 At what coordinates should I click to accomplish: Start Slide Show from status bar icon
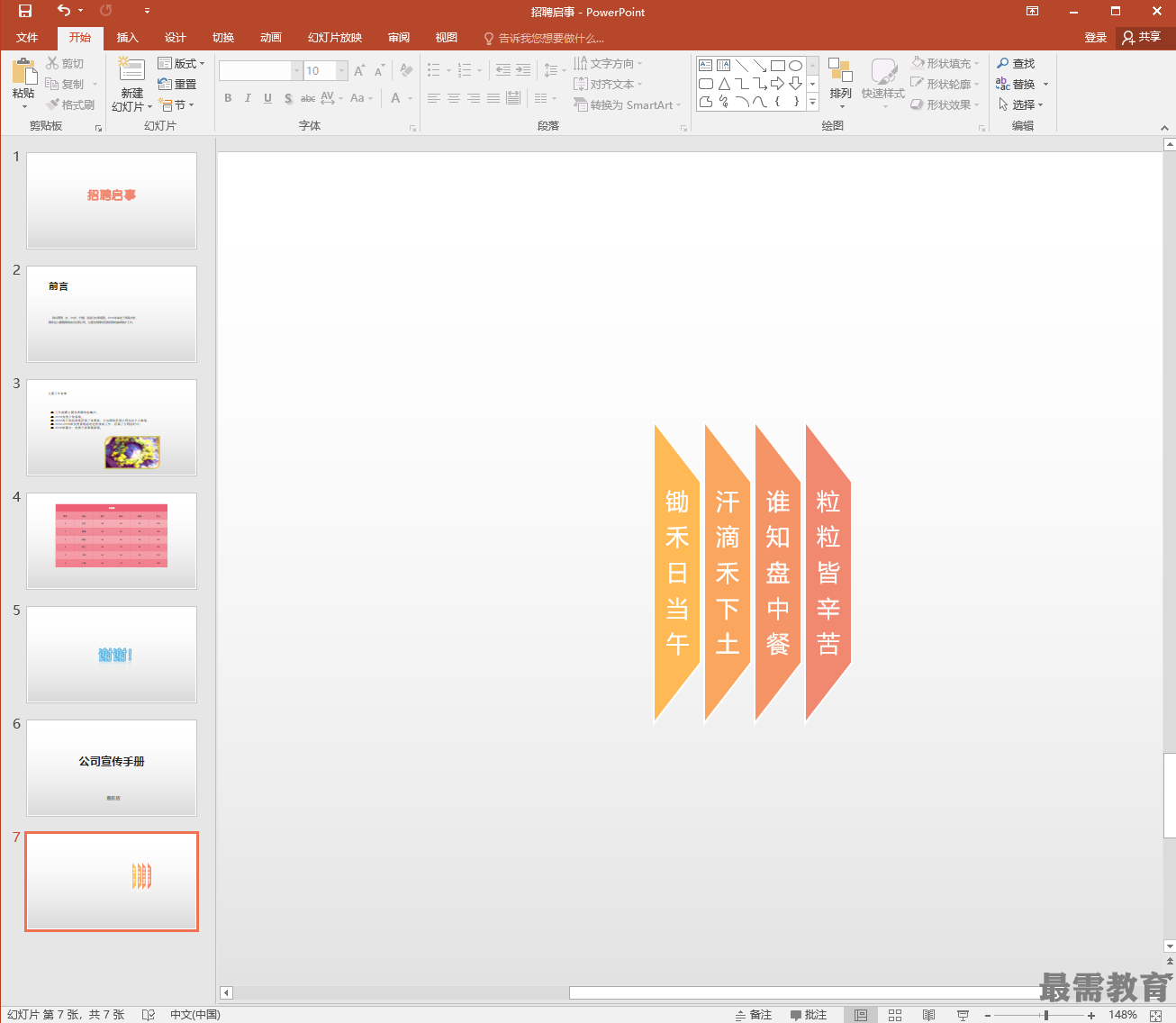coord(963,1015)
